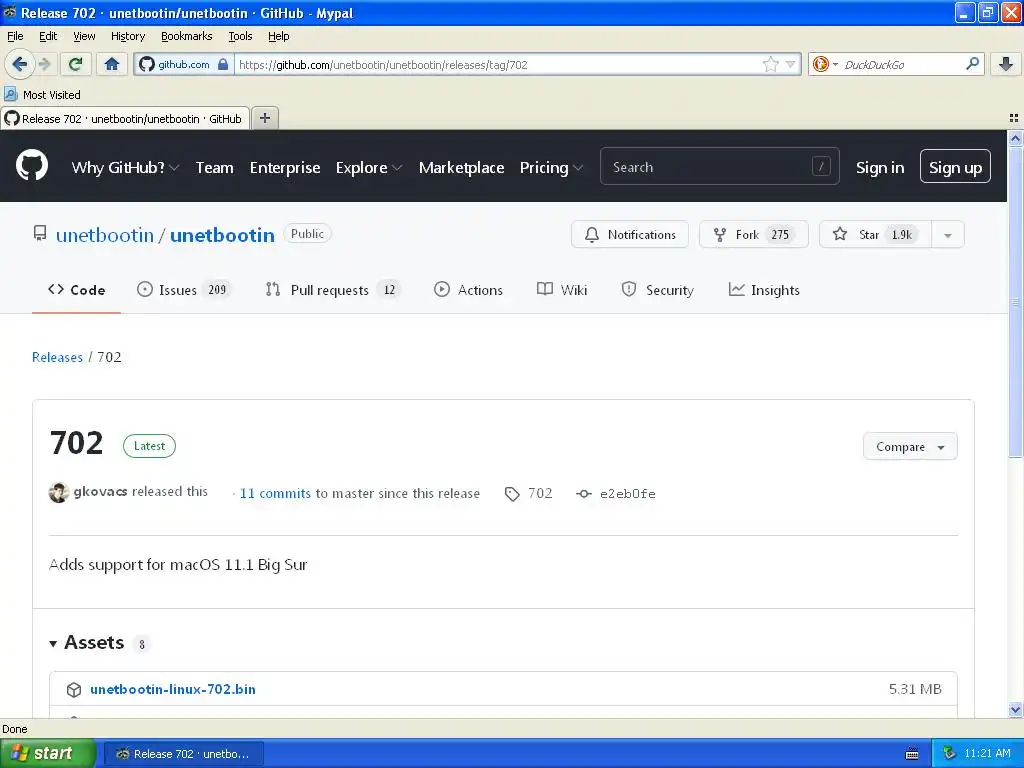The width and height of the screenshot is (1024, 768).
Task: Open the 11 commits link
Action: [x=275, y=494]
